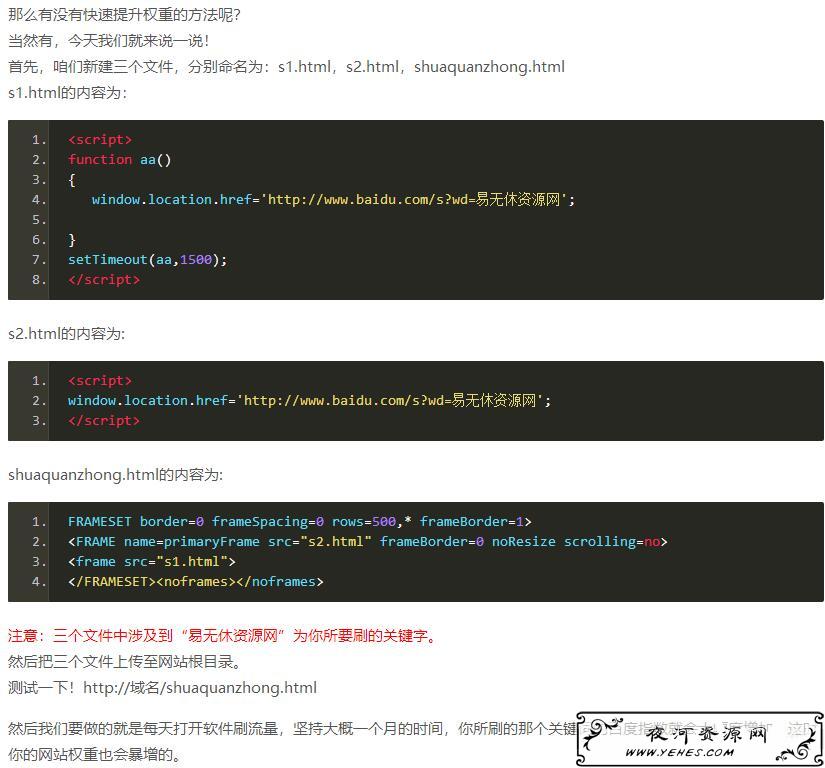Click the last line '你的网站权重也会暴增的。'
Image resolution: width=825 pixels, height=768 pixels.
coord(94,754)
